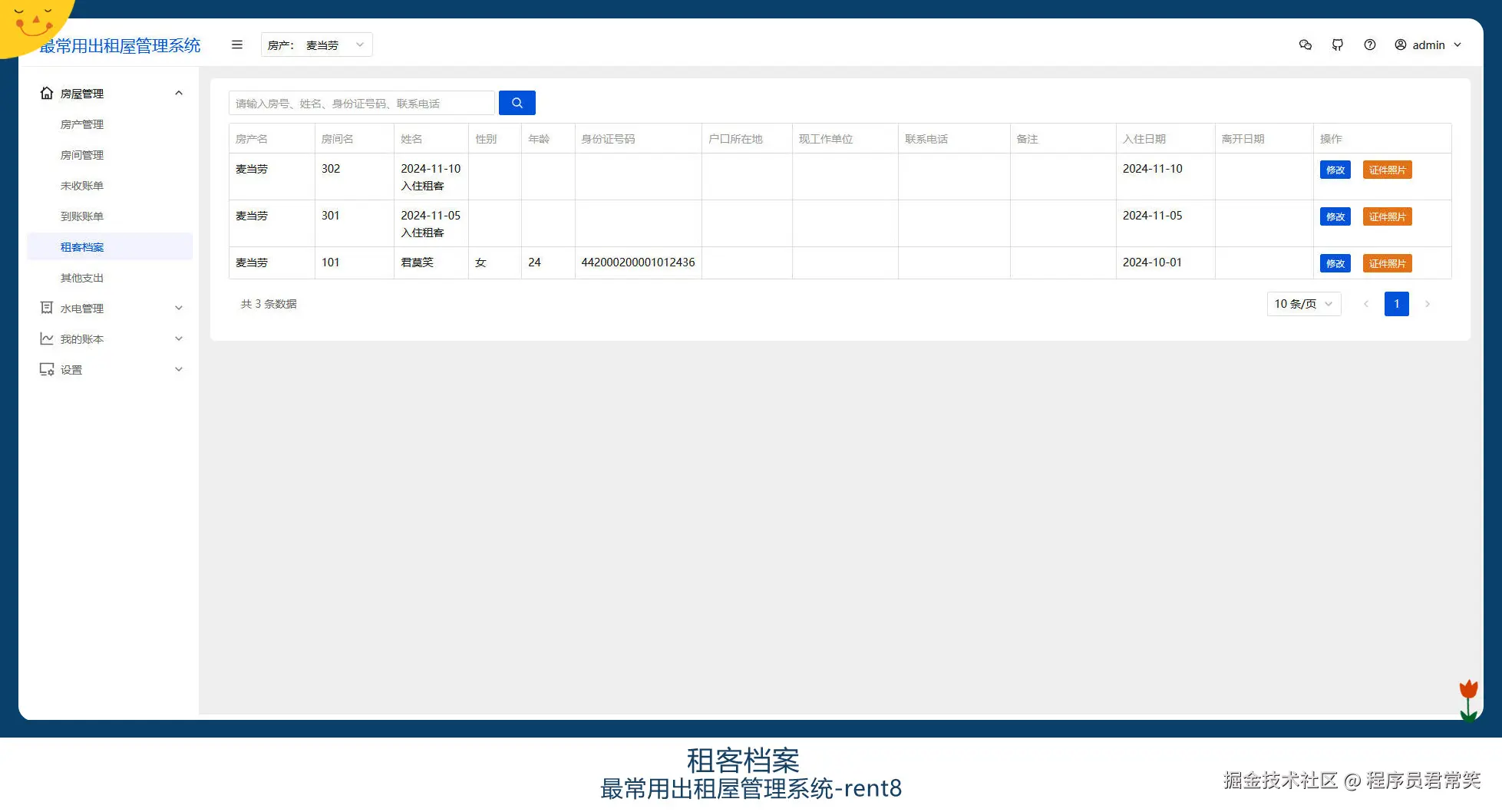1502x812 pixels.
Task: Click the sidebar hamburger collapse icon
Action: (236, 45)
